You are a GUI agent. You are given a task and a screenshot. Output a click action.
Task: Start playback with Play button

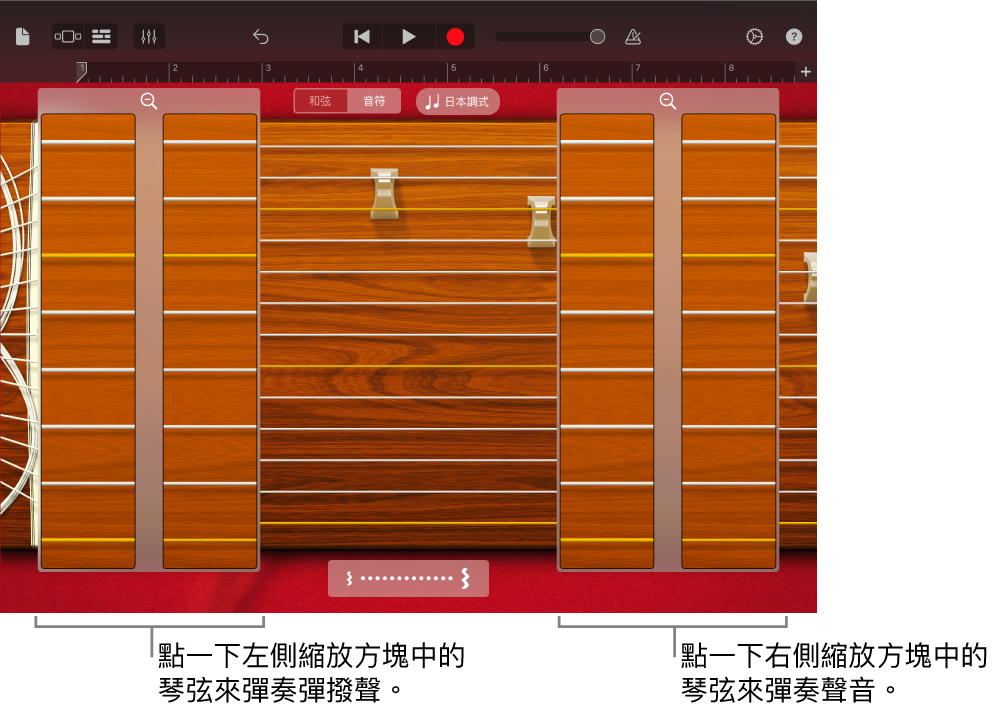point(409,37)
